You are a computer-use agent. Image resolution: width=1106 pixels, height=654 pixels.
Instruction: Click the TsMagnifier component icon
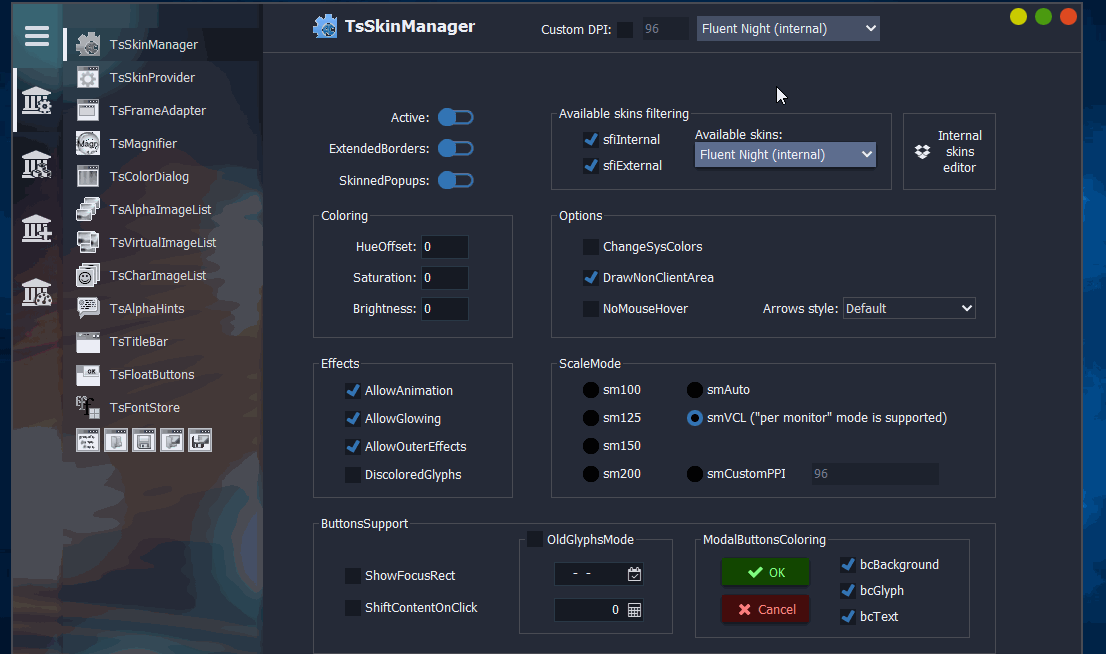[88, 143]
